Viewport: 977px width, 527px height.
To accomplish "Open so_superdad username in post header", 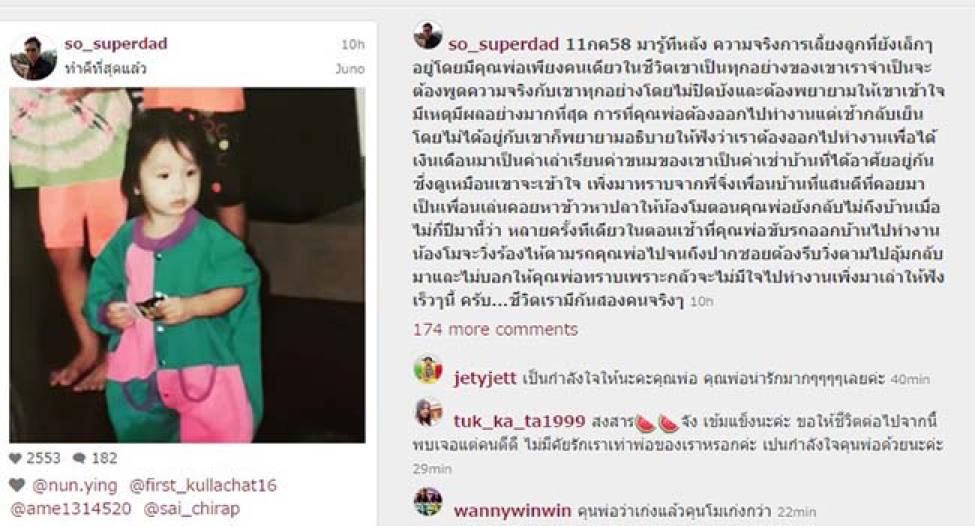I will click(116, 44).
